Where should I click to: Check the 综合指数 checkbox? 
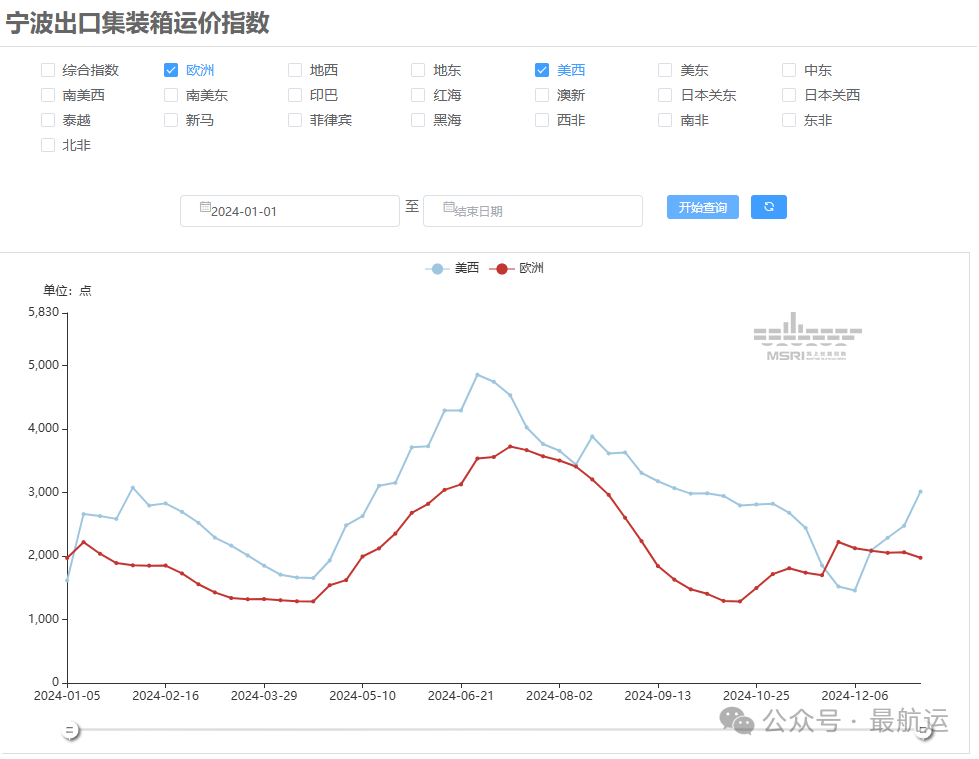48,70
